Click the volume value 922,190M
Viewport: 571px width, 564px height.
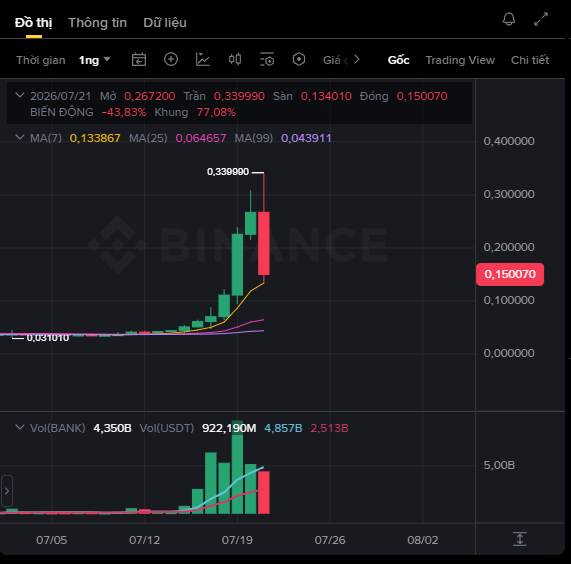click(229, 428)
